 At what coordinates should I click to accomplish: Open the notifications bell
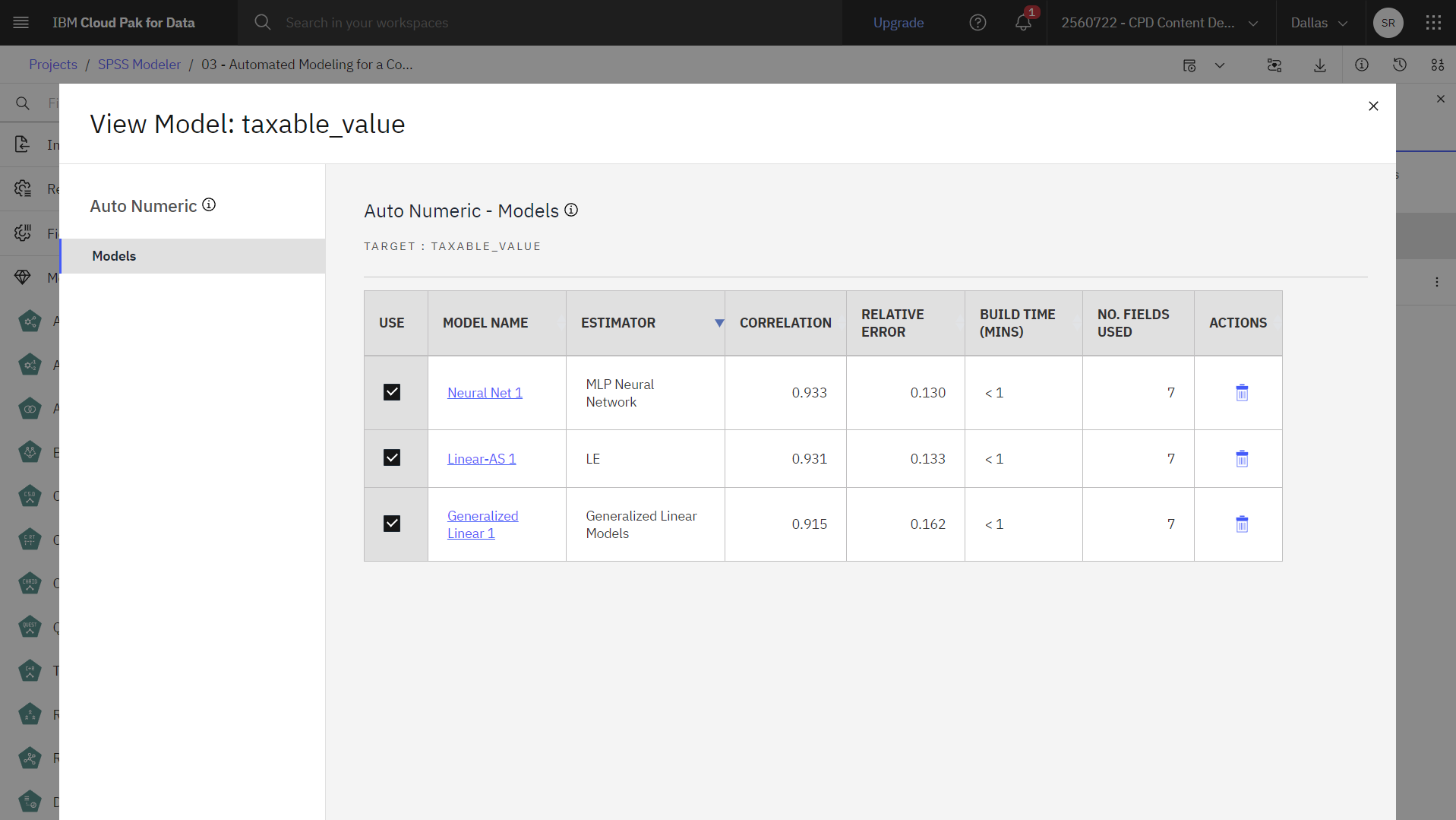click(1023, 23)
